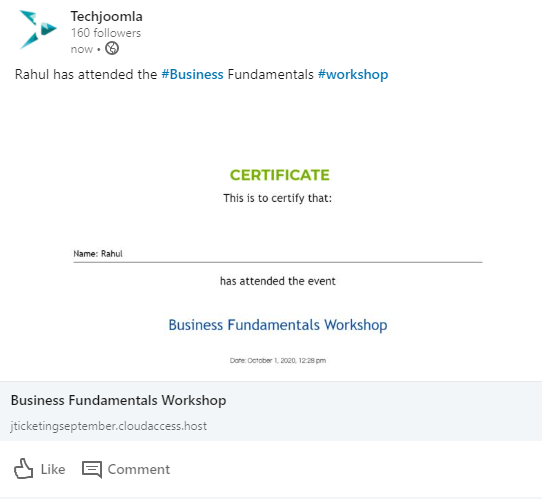Click the 'Name: Rahul' line on certificate
This screenshot has width=542, height=499.
pos(98,254)
